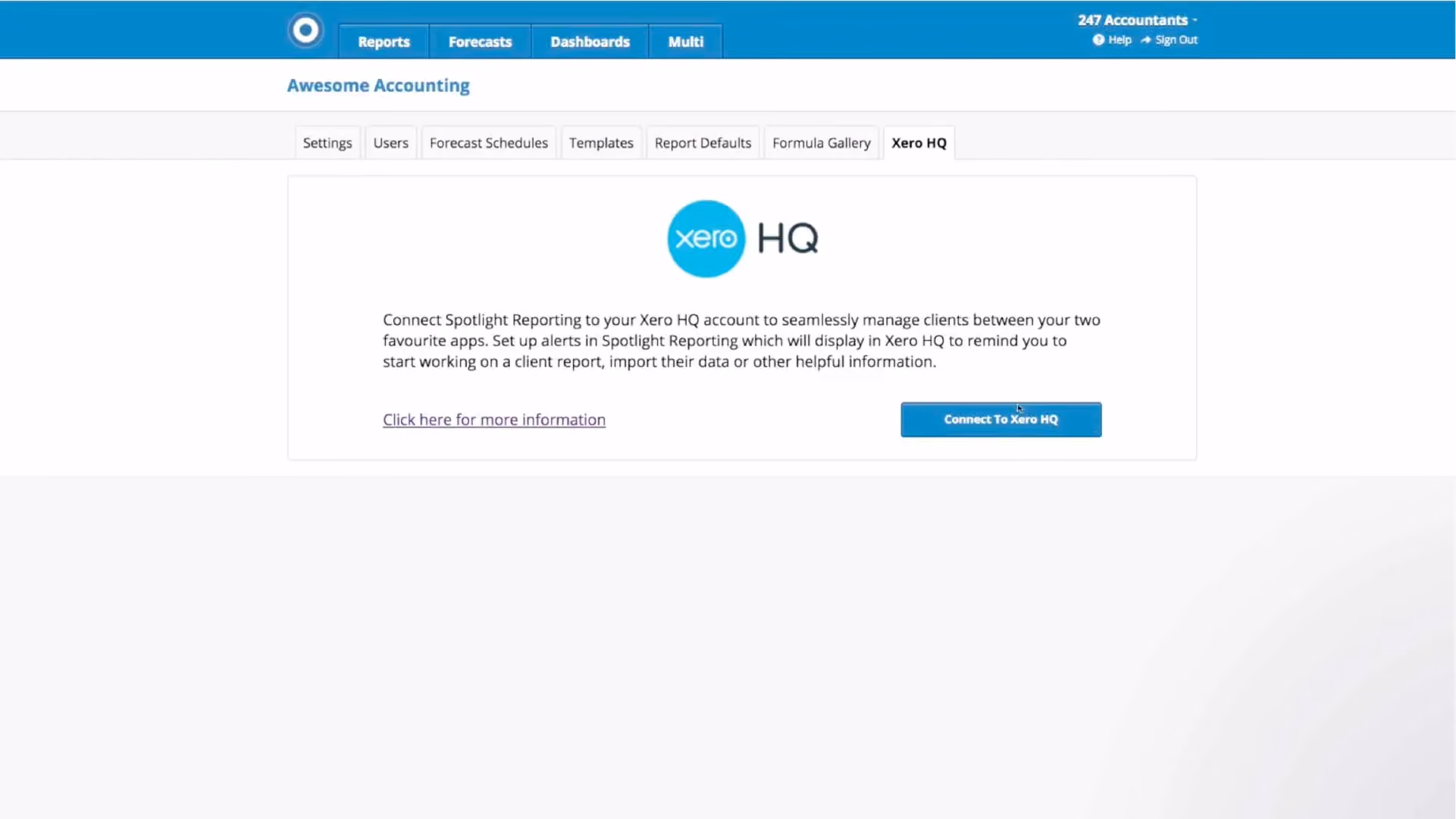Go to the Report Defaults tab
The height and width of the screenshot is (819, 1456).
(x=703, y=143)
